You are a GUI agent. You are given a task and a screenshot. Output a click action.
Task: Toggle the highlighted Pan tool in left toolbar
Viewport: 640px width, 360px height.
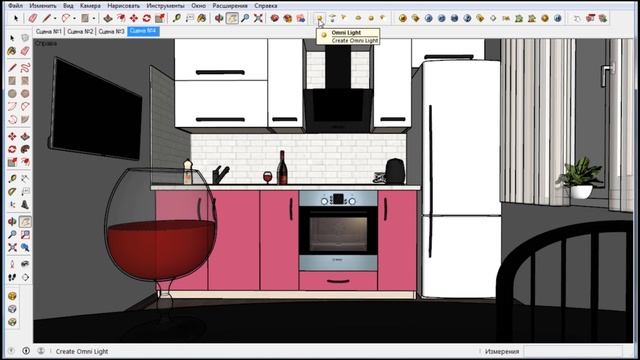(x=25, y=222)
